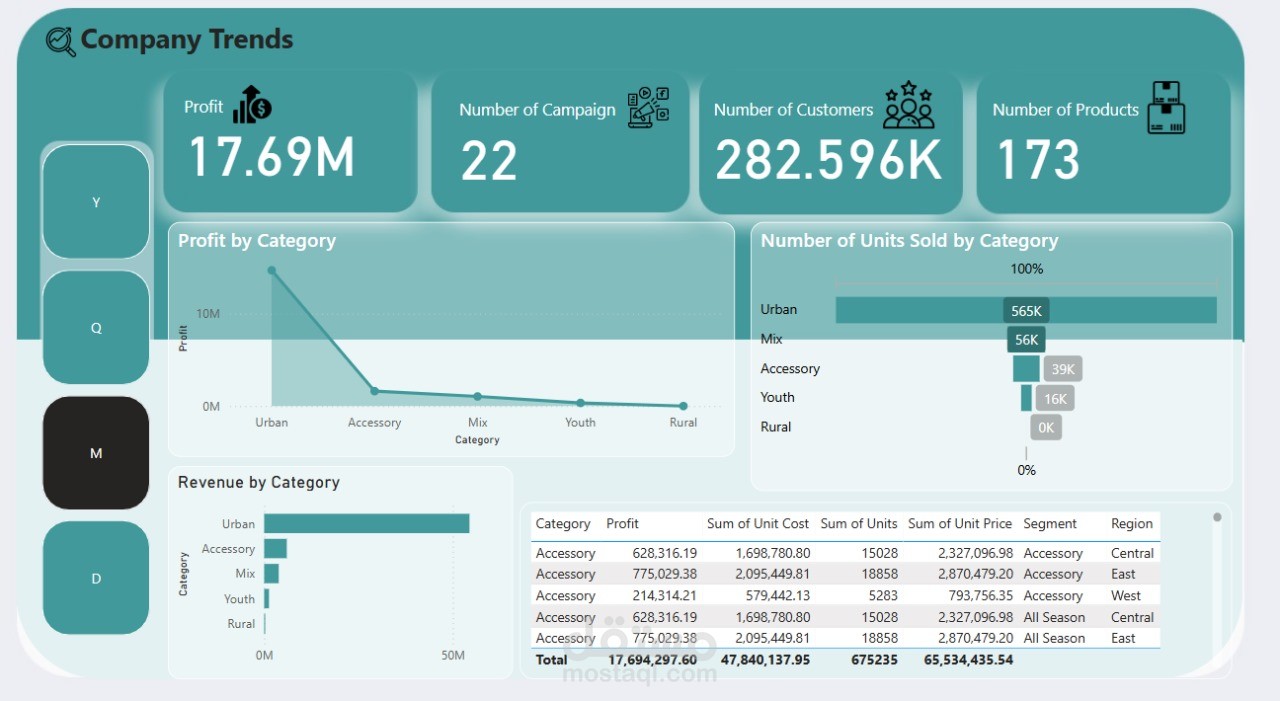Click the Youth label in Revenue chart
1280x701 pixels.
[239, 599]
